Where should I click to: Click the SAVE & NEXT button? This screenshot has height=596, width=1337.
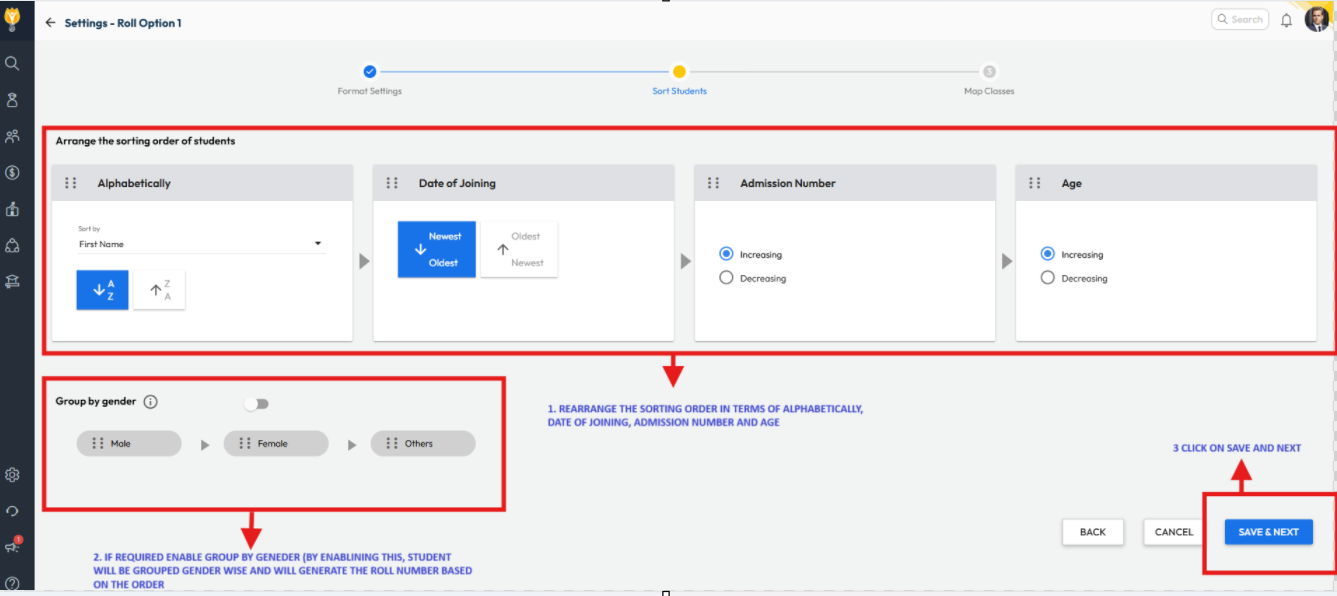[1268, 532]
